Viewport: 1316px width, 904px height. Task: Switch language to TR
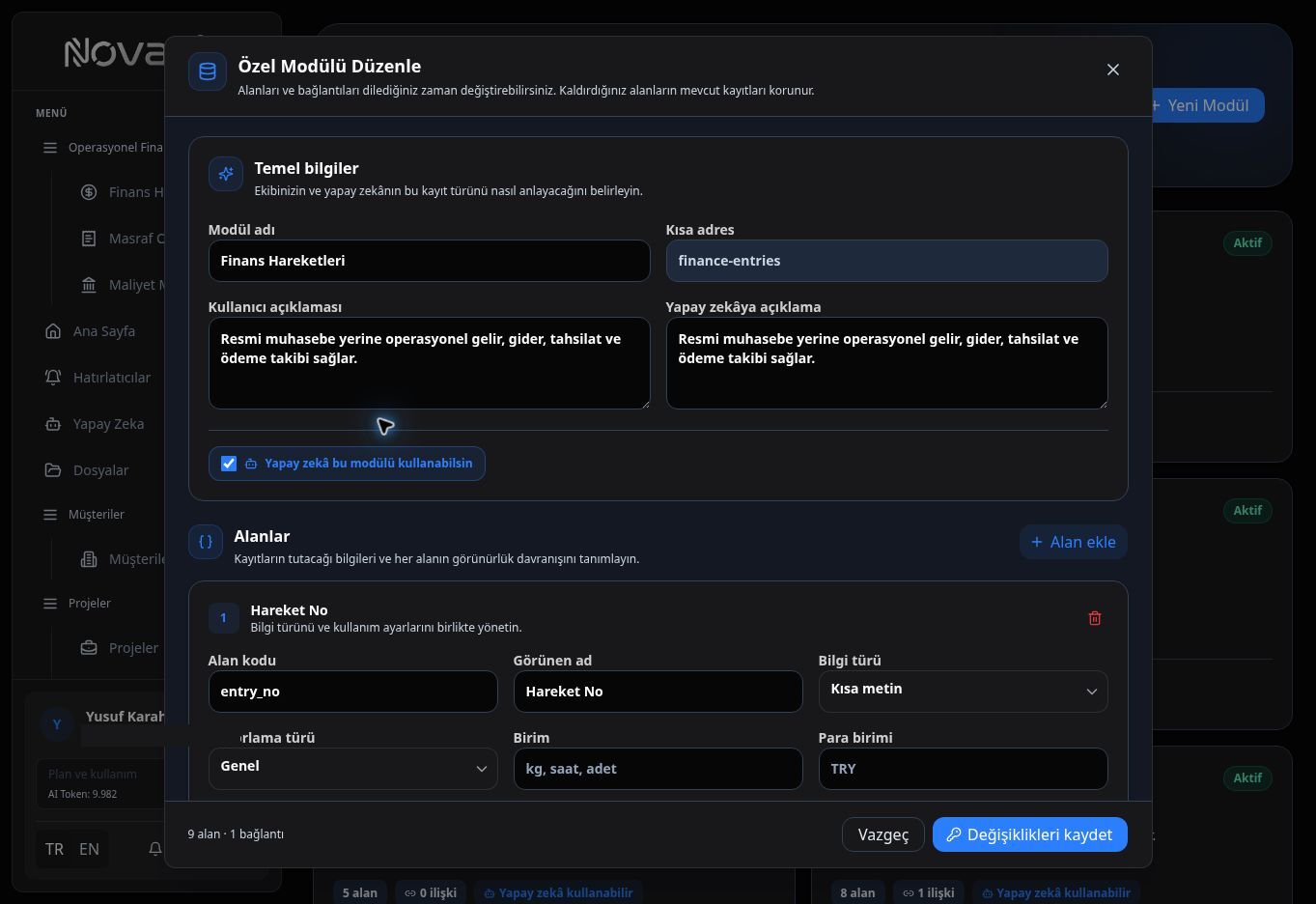coord(54,849)
